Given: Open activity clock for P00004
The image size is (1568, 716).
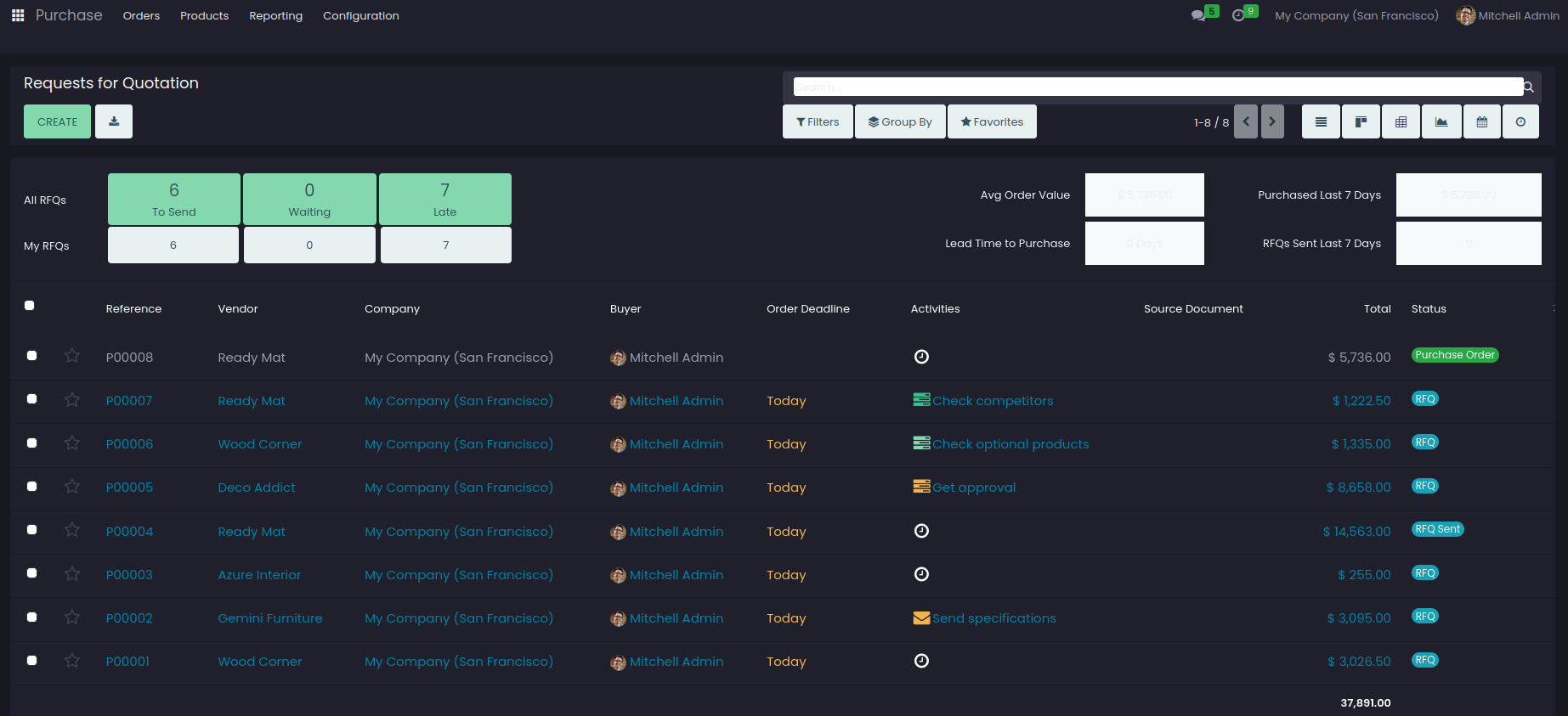Looking at the screenshot, I should click(x=921, y=531).
